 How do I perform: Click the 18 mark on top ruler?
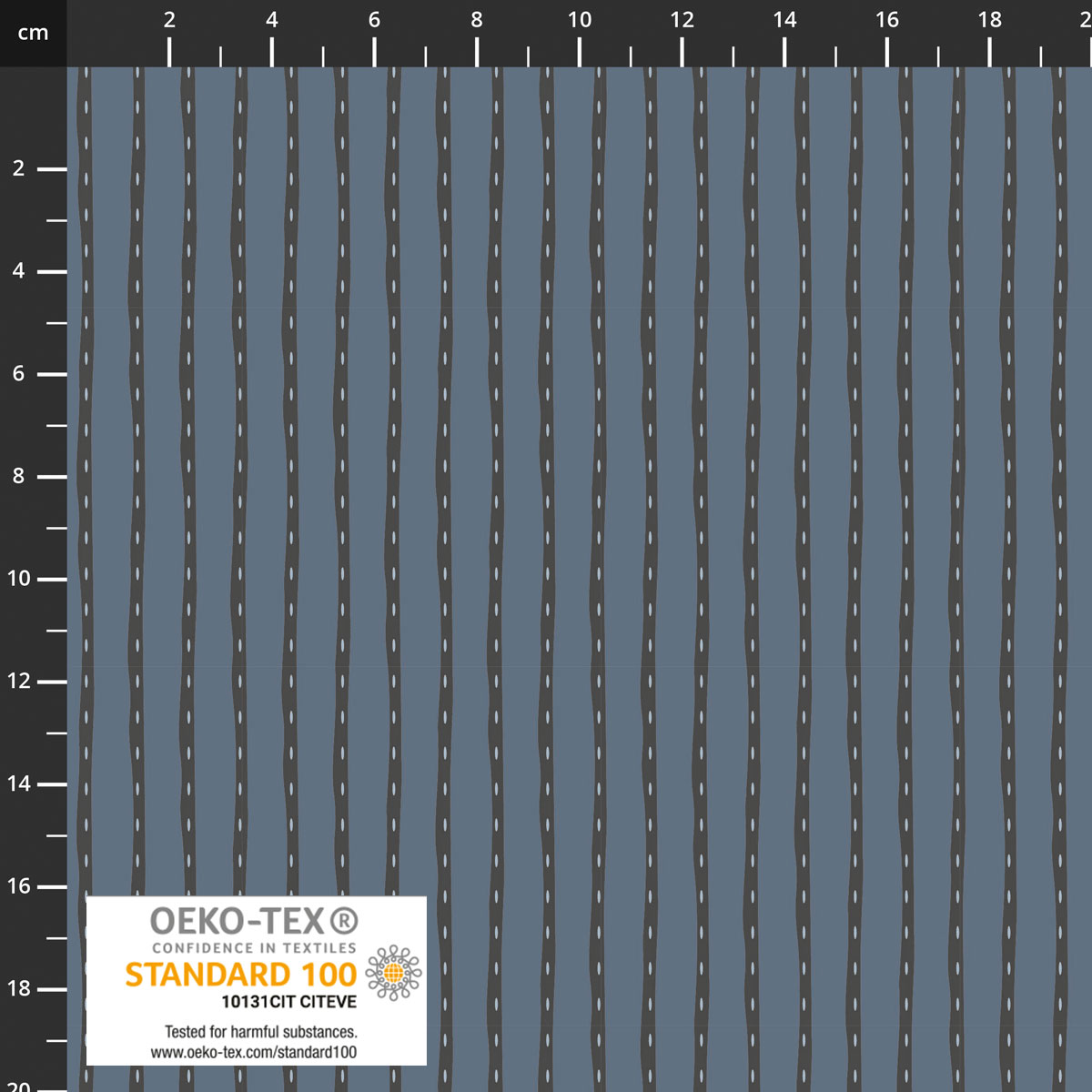[x=990, y=20]
